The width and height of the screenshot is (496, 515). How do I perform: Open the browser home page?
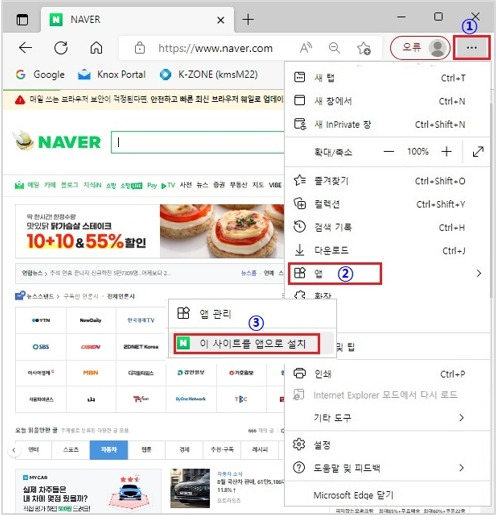pos(96,48)
